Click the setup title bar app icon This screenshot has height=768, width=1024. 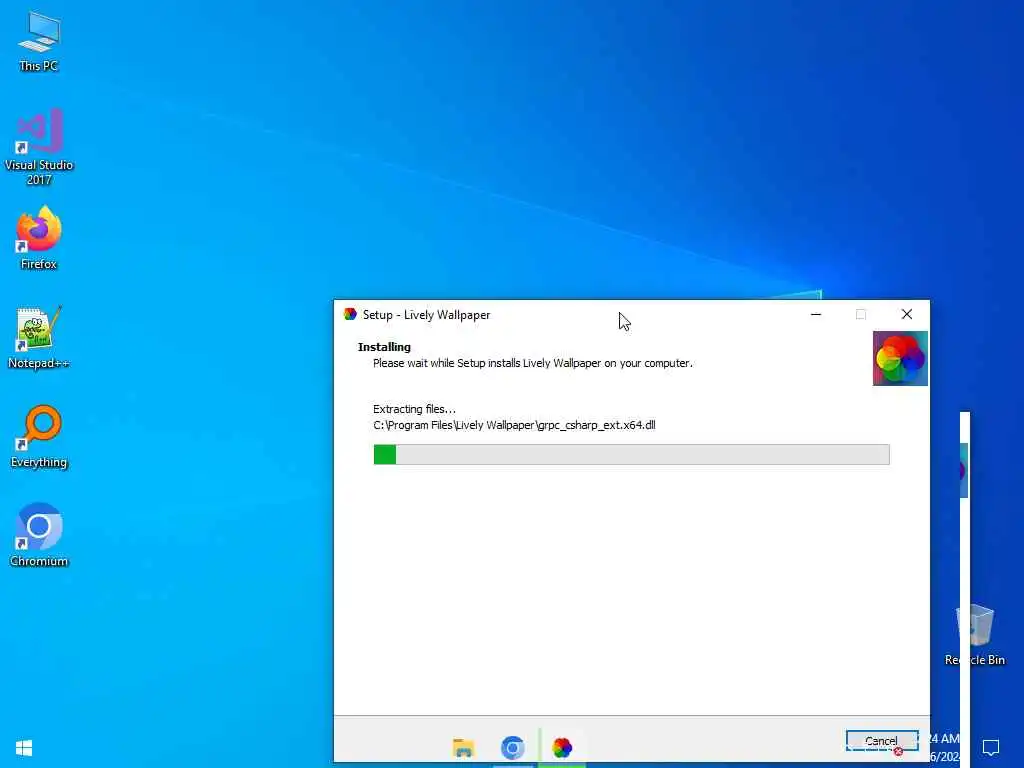(x=350, y=314)
